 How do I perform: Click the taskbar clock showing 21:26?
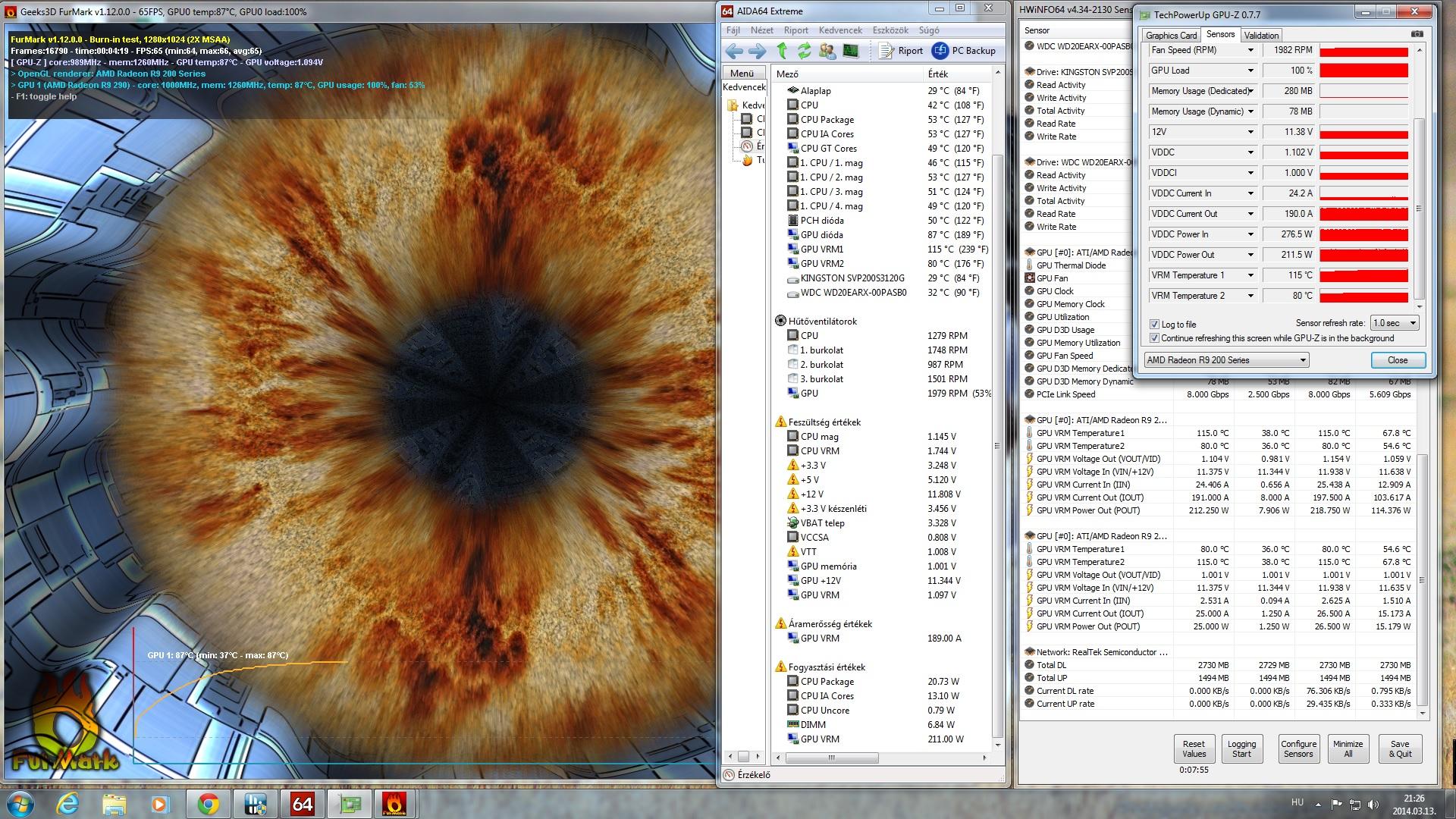click(x=1414, y=804)
